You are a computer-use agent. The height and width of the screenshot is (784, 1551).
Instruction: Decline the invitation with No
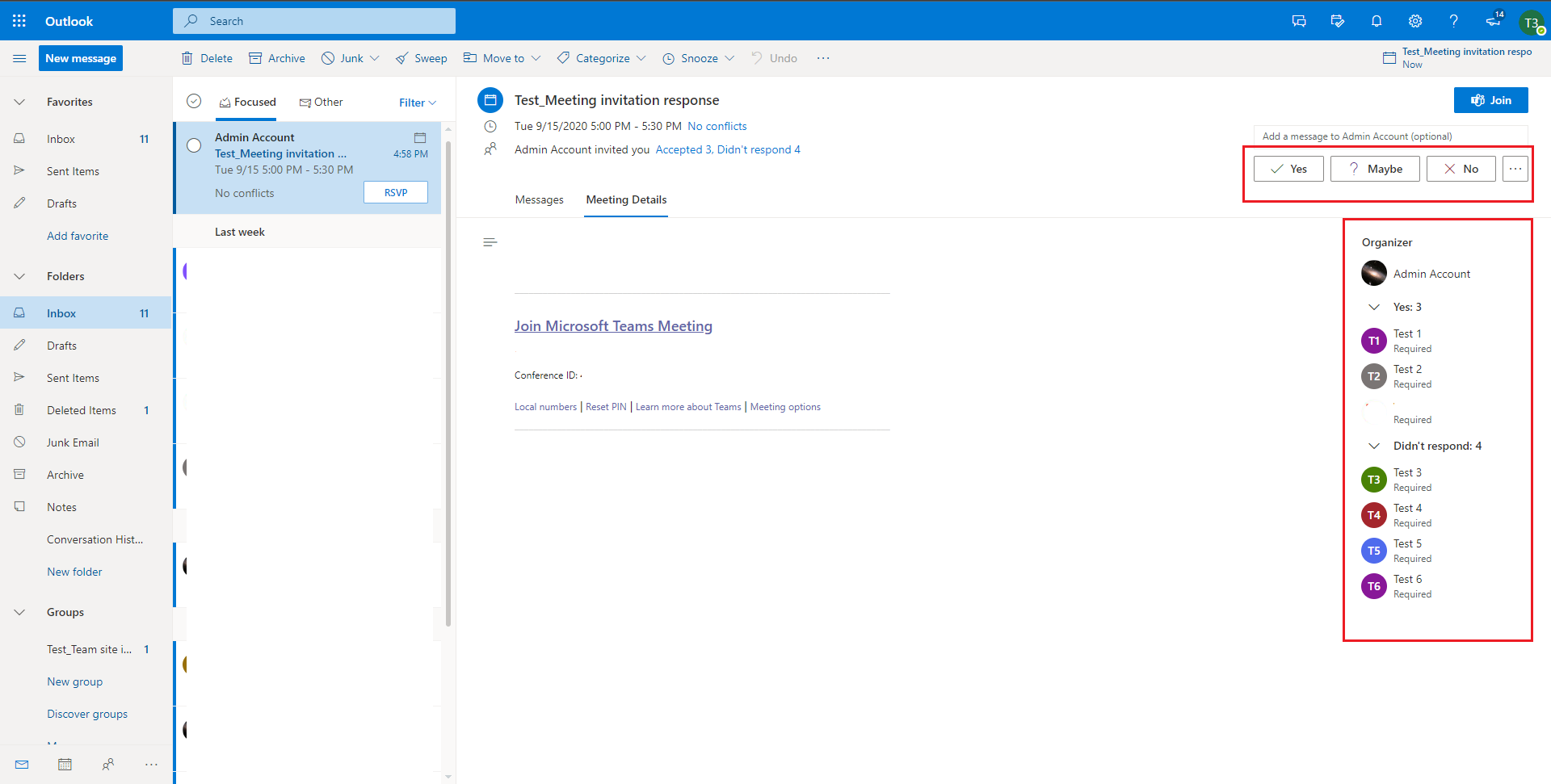[1461, 169]
